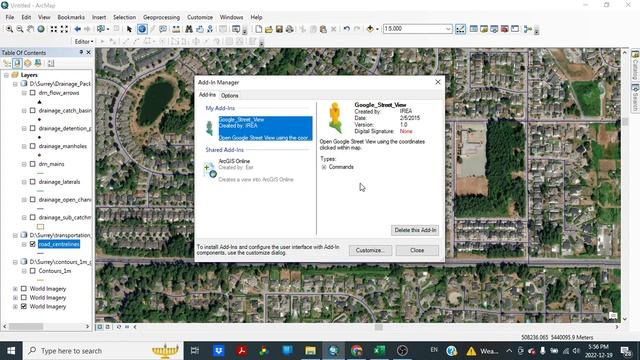Uncheck the checked World Imagery layer
This screenshot has height=360, width=640.
pyautogui.click(x=24, y=307)
